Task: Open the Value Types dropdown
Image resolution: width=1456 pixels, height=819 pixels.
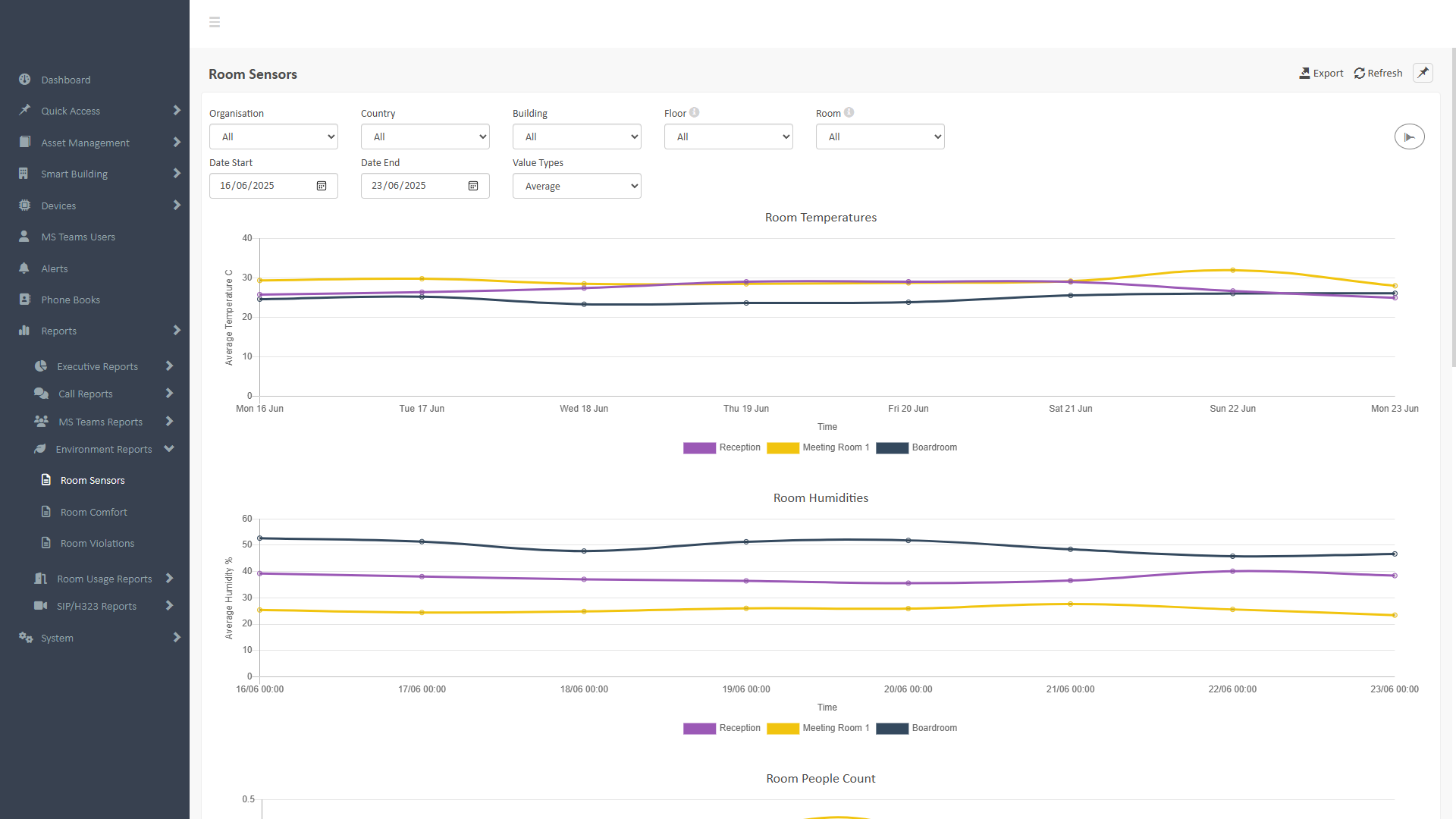Action: click(576, 186)
